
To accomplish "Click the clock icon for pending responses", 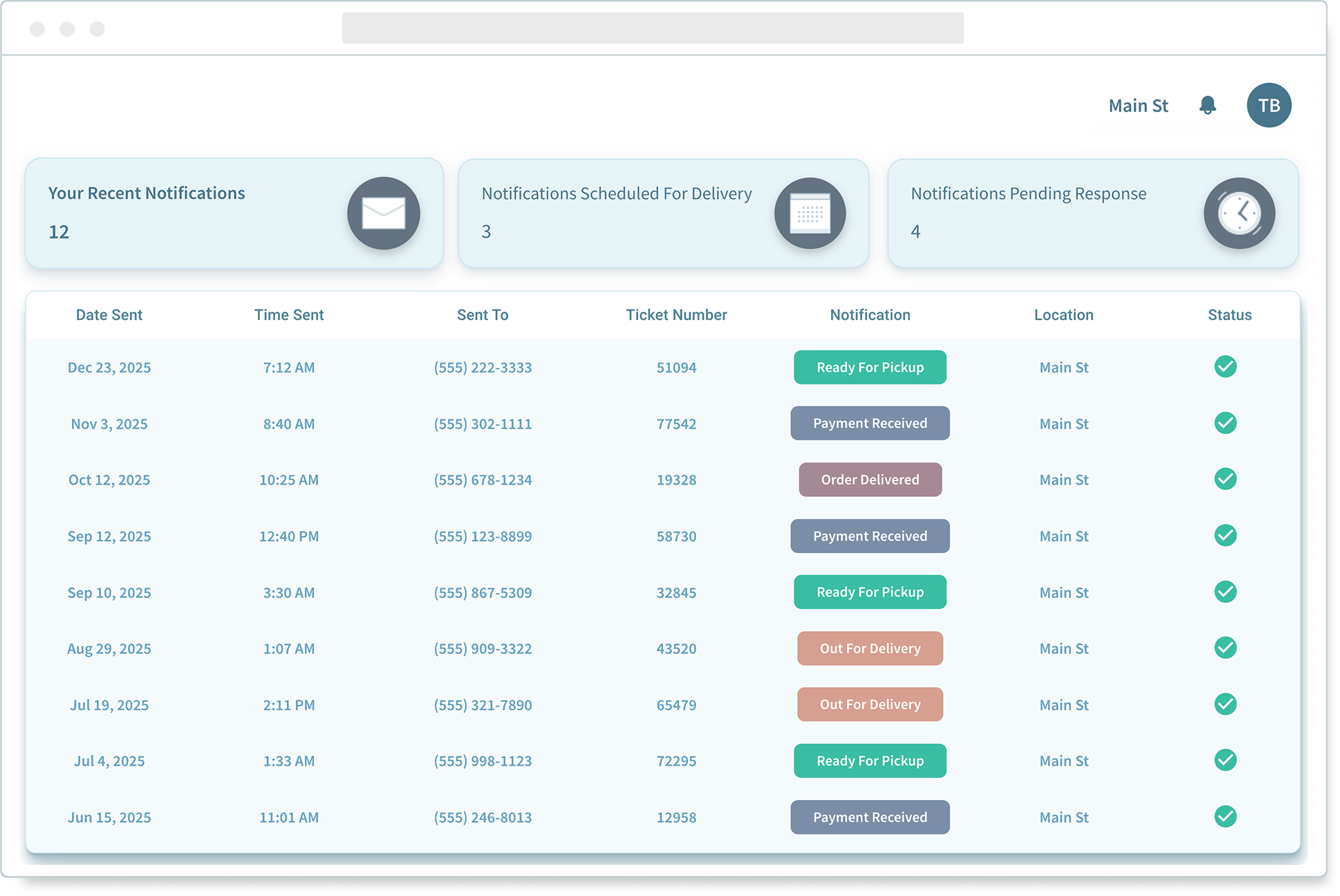I will [x=1238, y=213].
